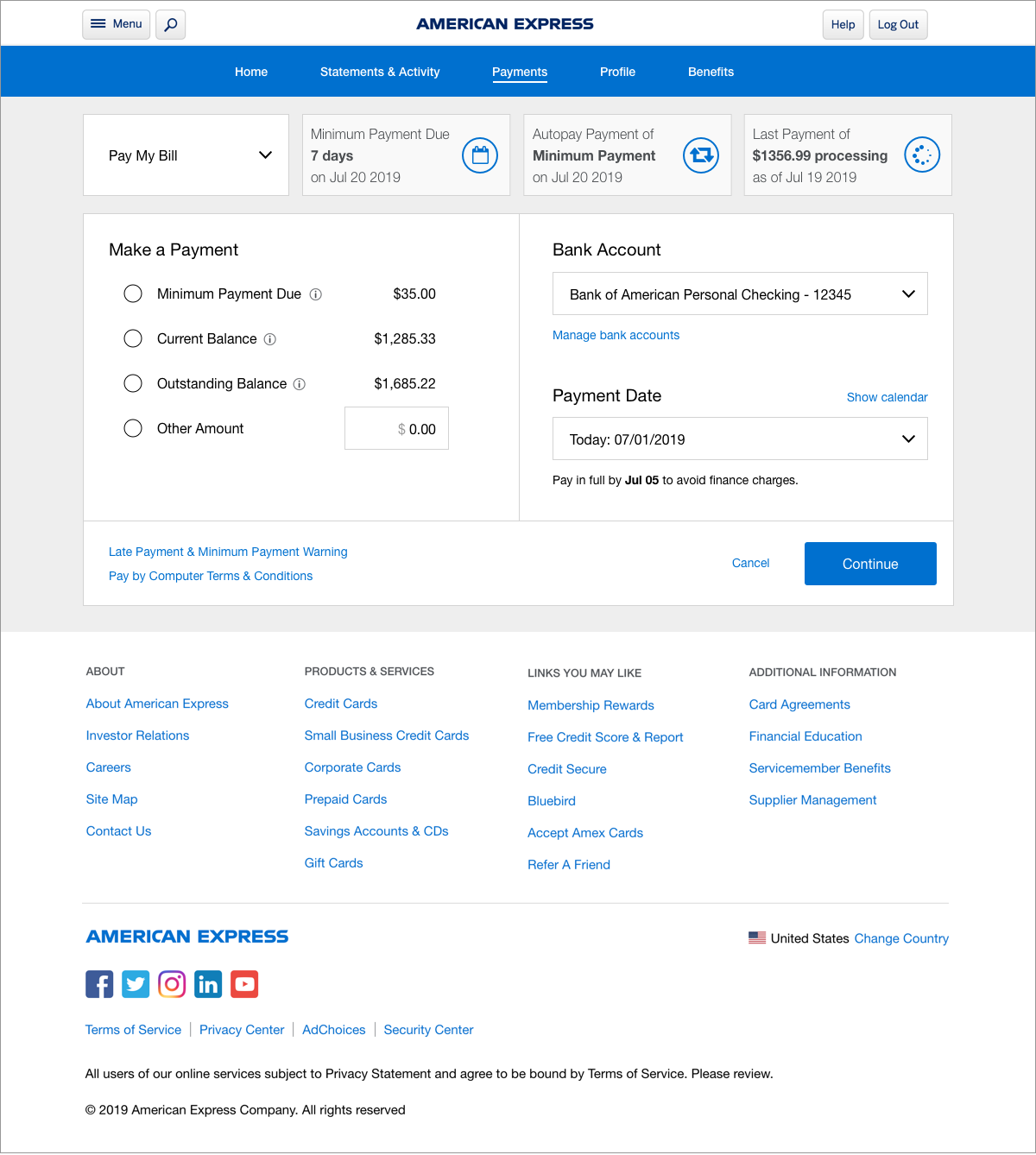The height and width of the screenshot is (1155, 1036).
Task: Open Terms of Service footer link
Action: [x=133, y=1030]
